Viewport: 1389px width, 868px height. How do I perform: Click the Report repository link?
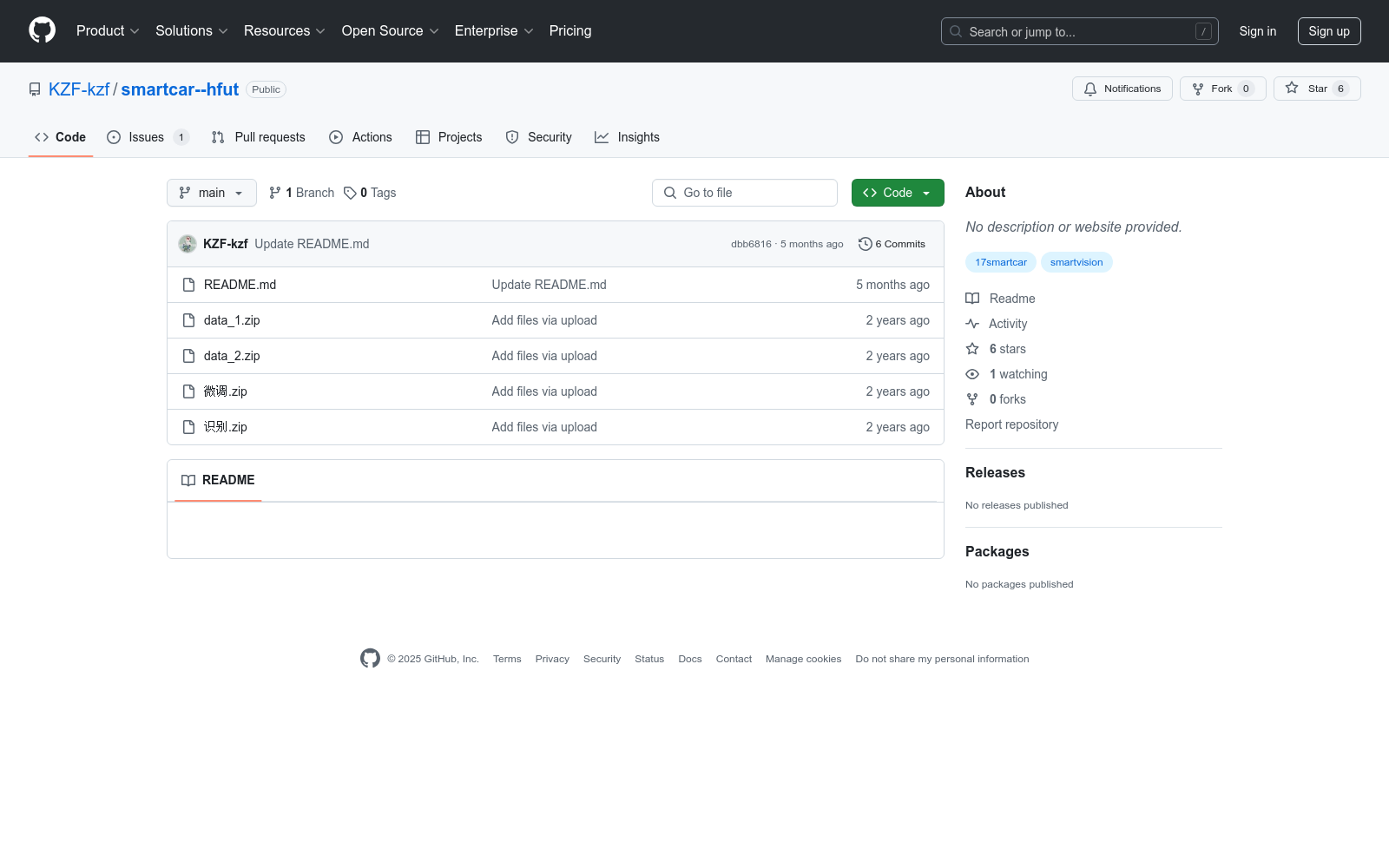pyautogui.click(x=1011, y=424)
